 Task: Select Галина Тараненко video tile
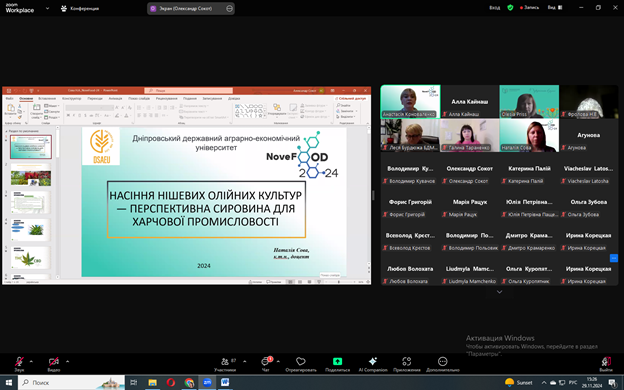[470, 135]
